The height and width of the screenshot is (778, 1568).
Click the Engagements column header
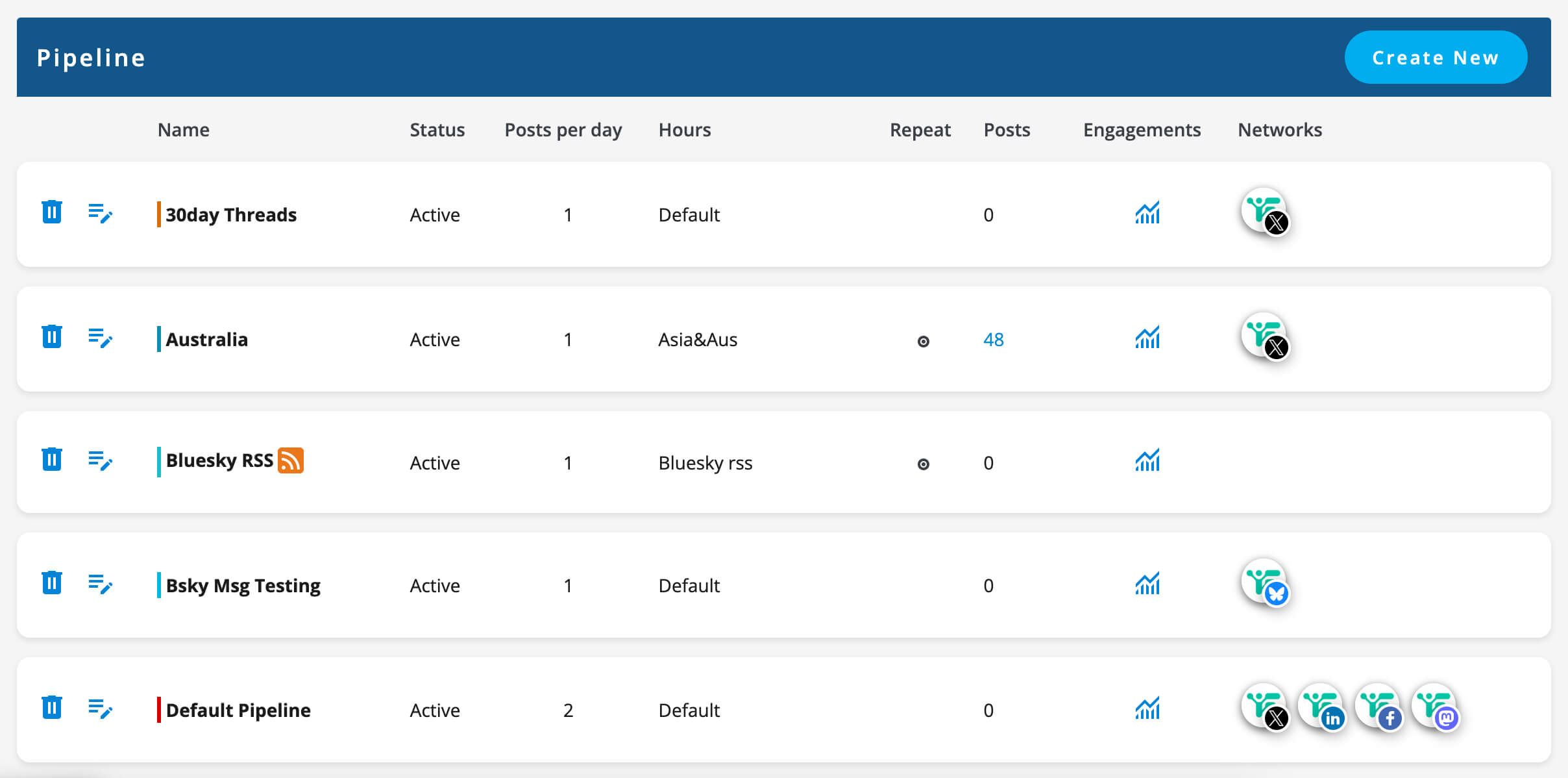click(x=1142, y=130)
